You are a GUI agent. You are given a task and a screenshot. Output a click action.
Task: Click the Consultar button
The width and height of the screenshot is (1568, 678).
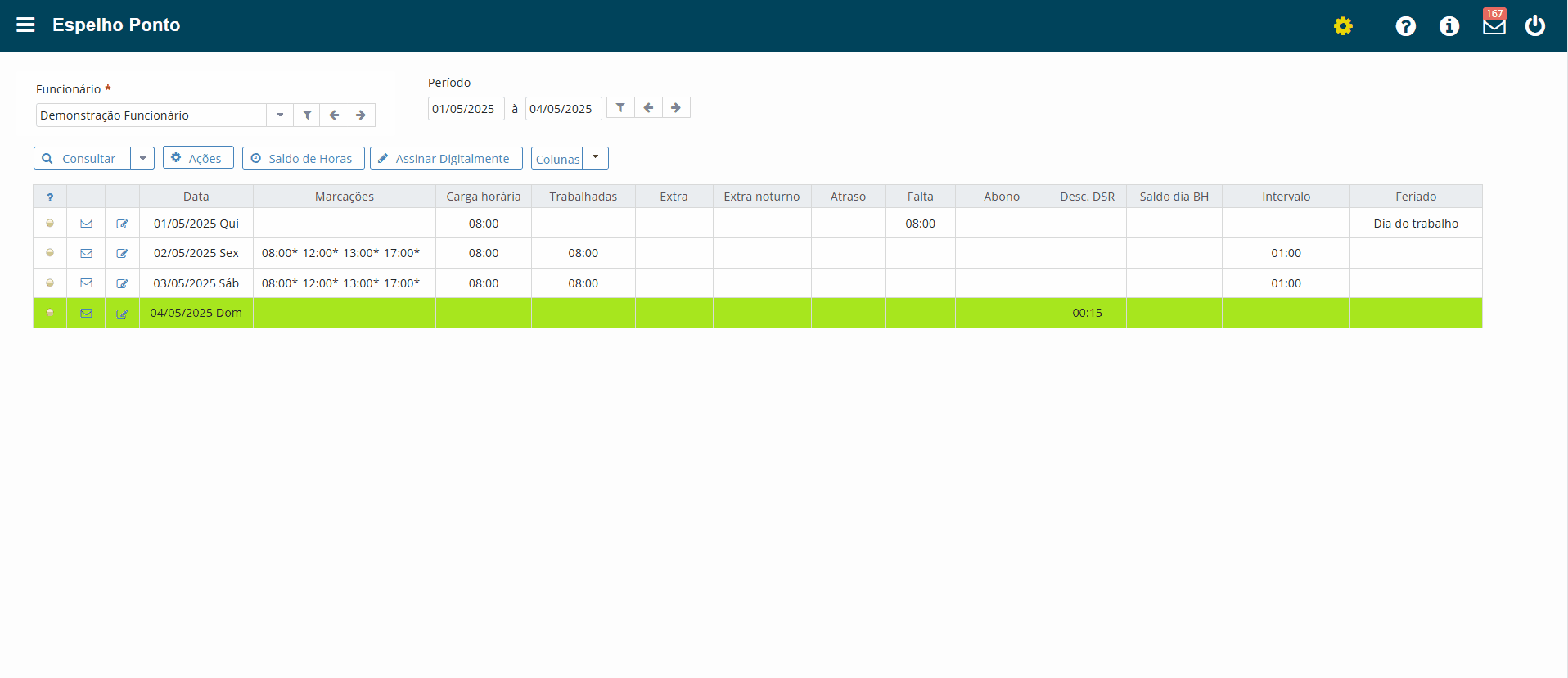(x=82, y=158)
